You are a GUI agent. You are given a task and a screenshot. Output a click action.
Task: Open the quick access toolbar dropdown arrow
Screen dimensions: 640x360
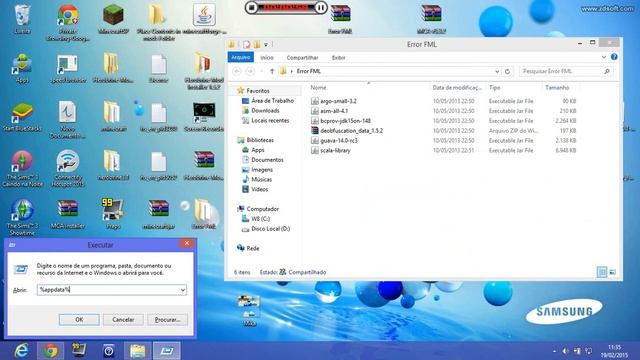(266, 44)
